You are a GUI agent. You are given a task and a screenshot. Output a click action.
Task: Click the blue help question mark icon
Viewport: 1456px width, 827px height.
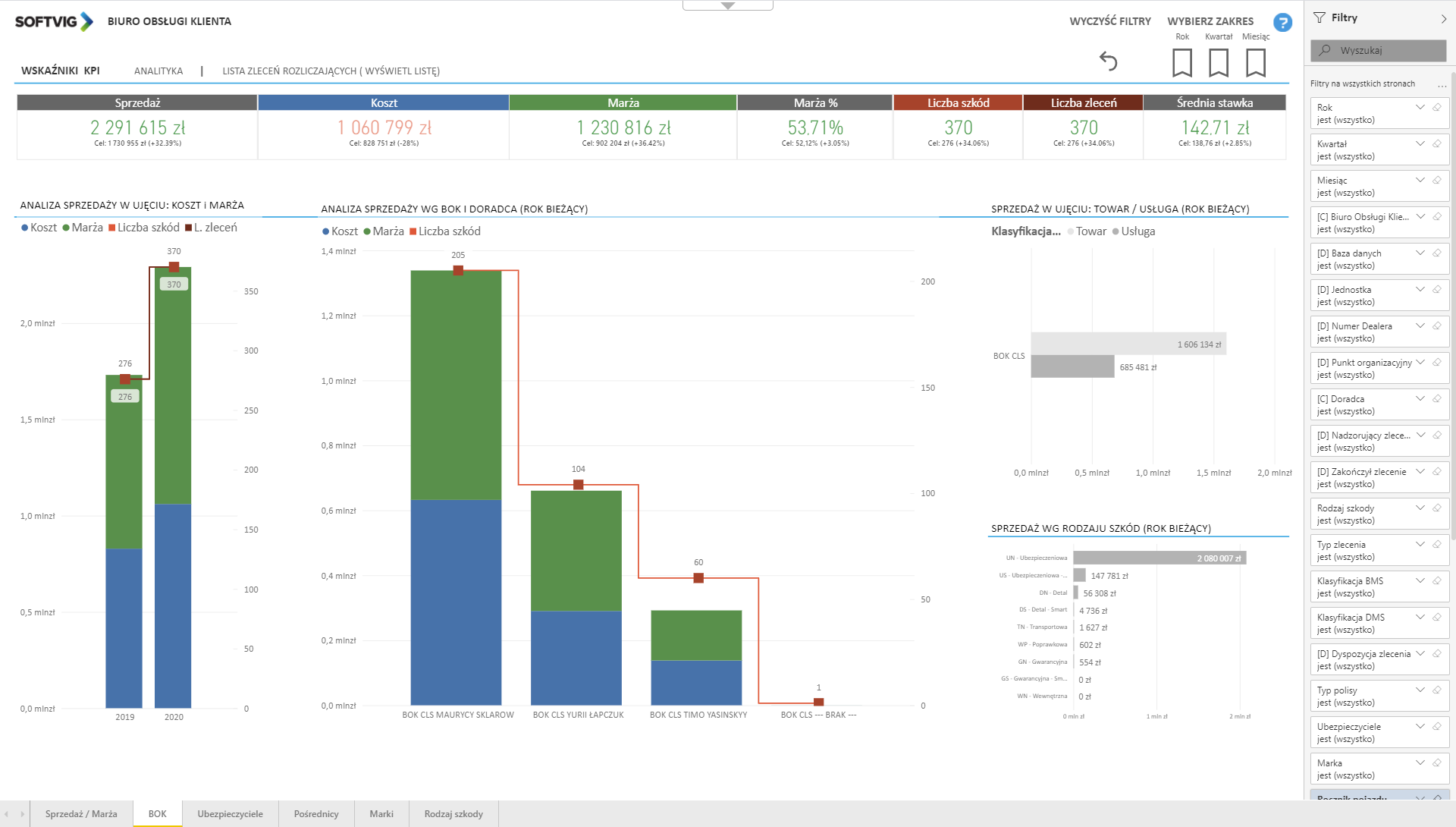coord(1282,23)
